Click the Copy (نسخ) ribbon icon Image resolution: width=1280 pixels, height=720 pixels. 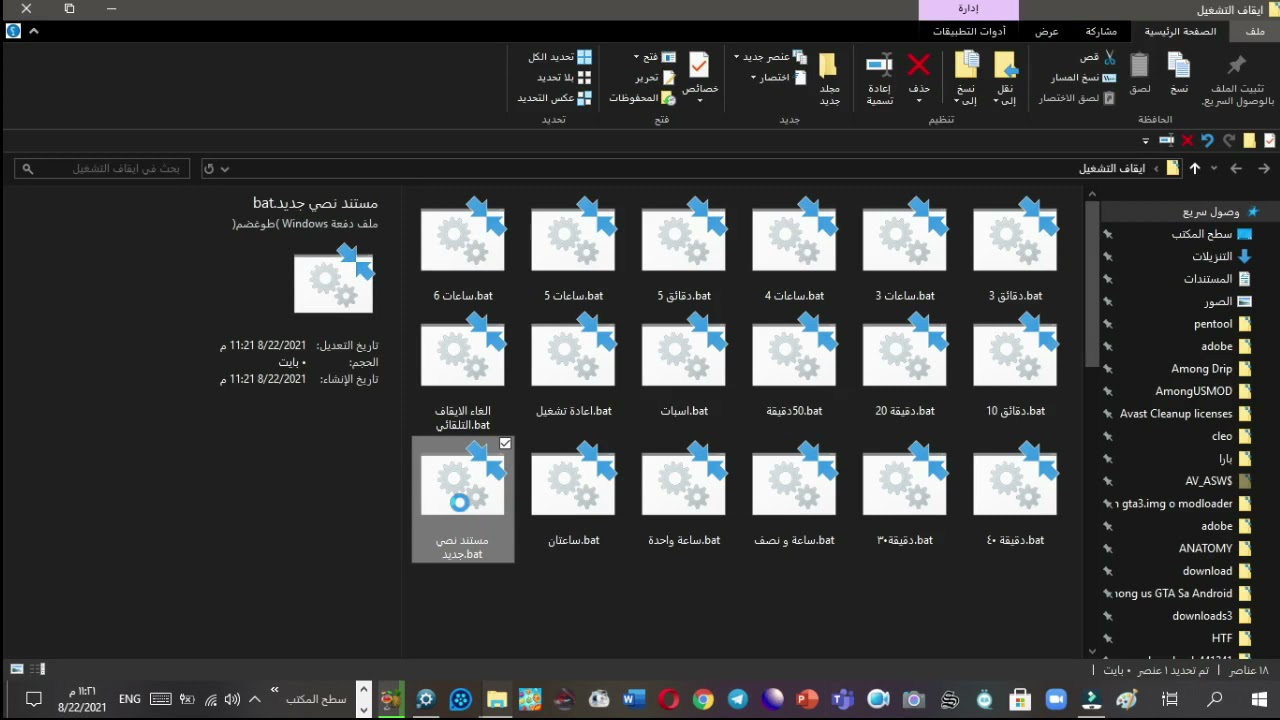pyautogui.click(x=1179, y=66)
